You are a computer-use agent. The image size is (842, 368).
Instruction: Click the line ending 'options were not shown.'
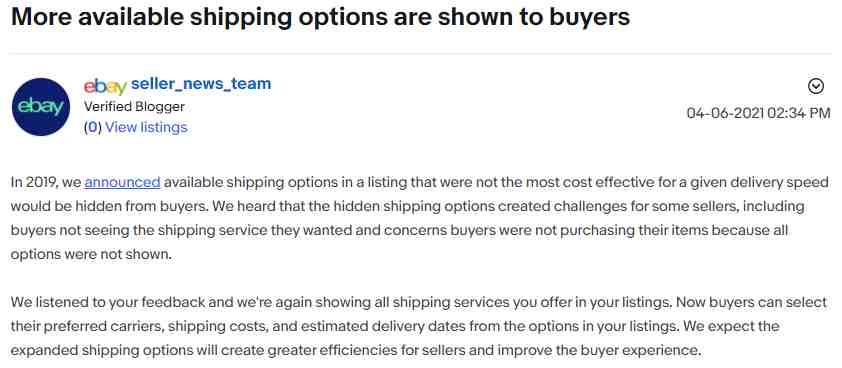pos(91,254)
